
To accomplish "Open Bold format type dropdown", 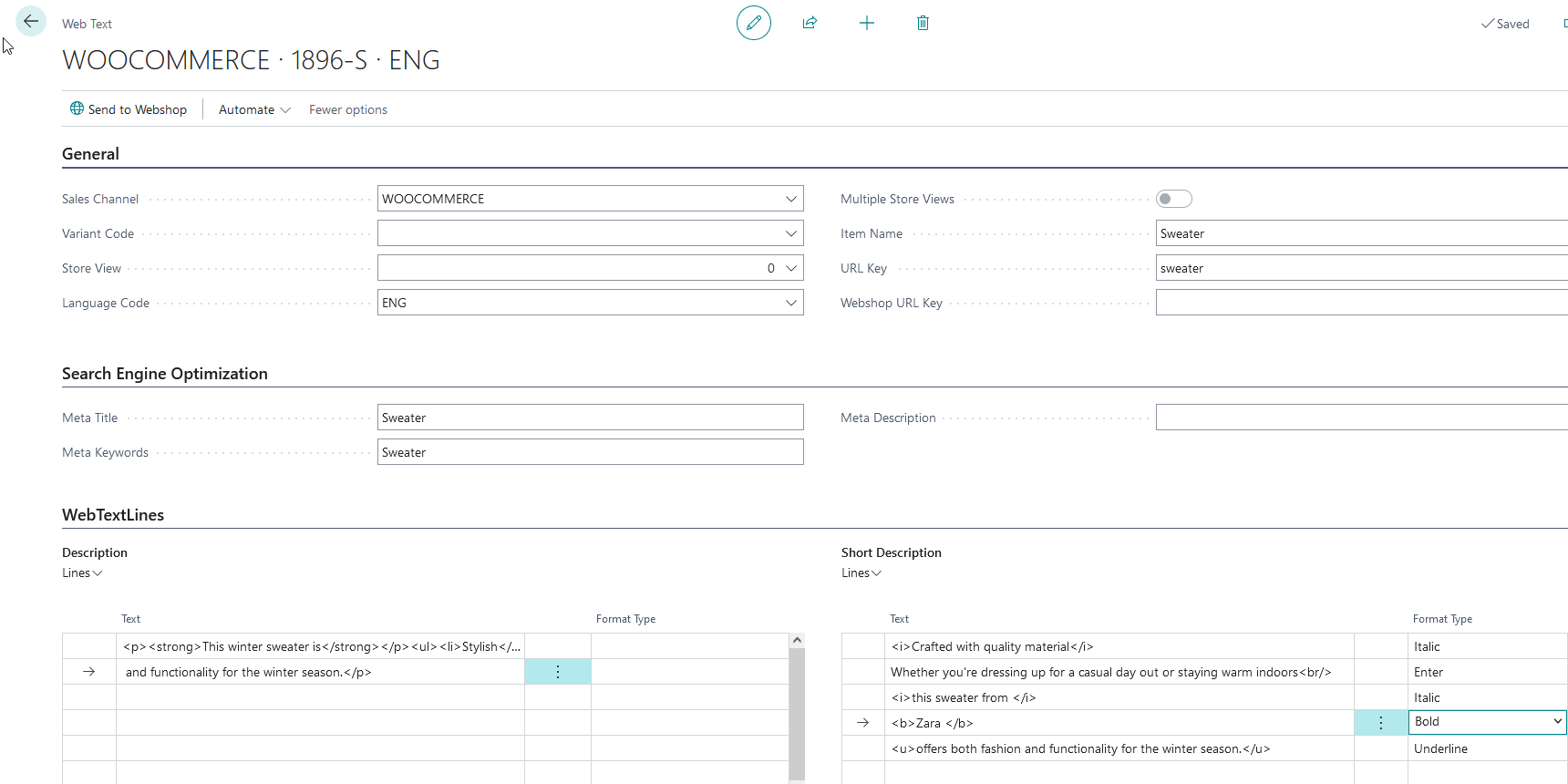I will click(1557, 721).
